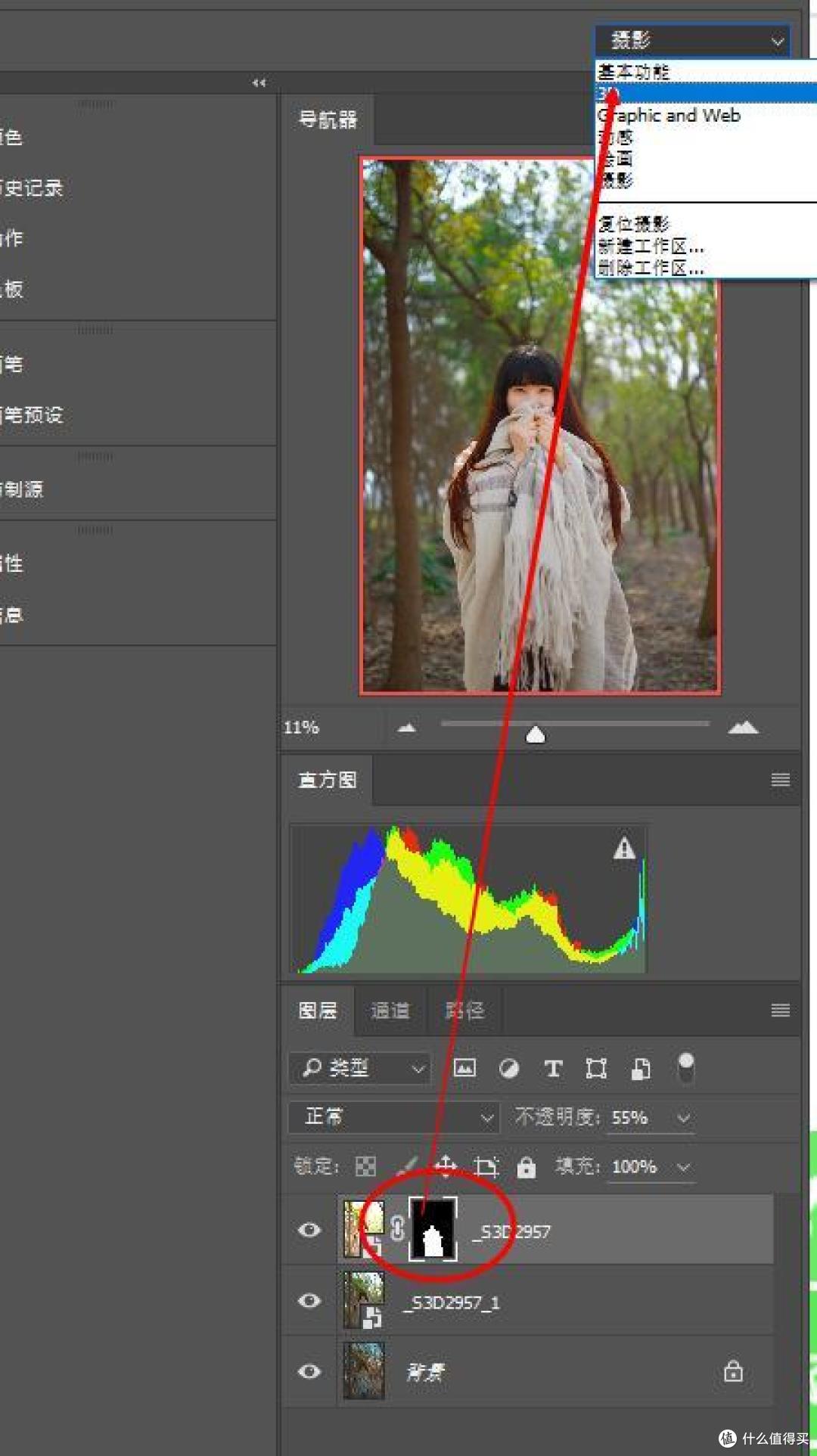Collapse the panel dock with the double-arrow icon
This screenshot has width=817, height=1456.
pyautogui.click(x=259, y=82)
